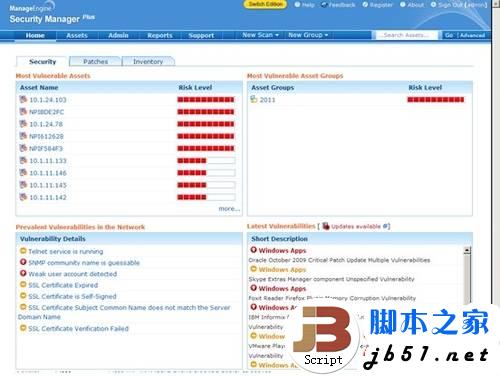Open asset 10.1.24.103

pyautogui.click(x=48, y=100)
